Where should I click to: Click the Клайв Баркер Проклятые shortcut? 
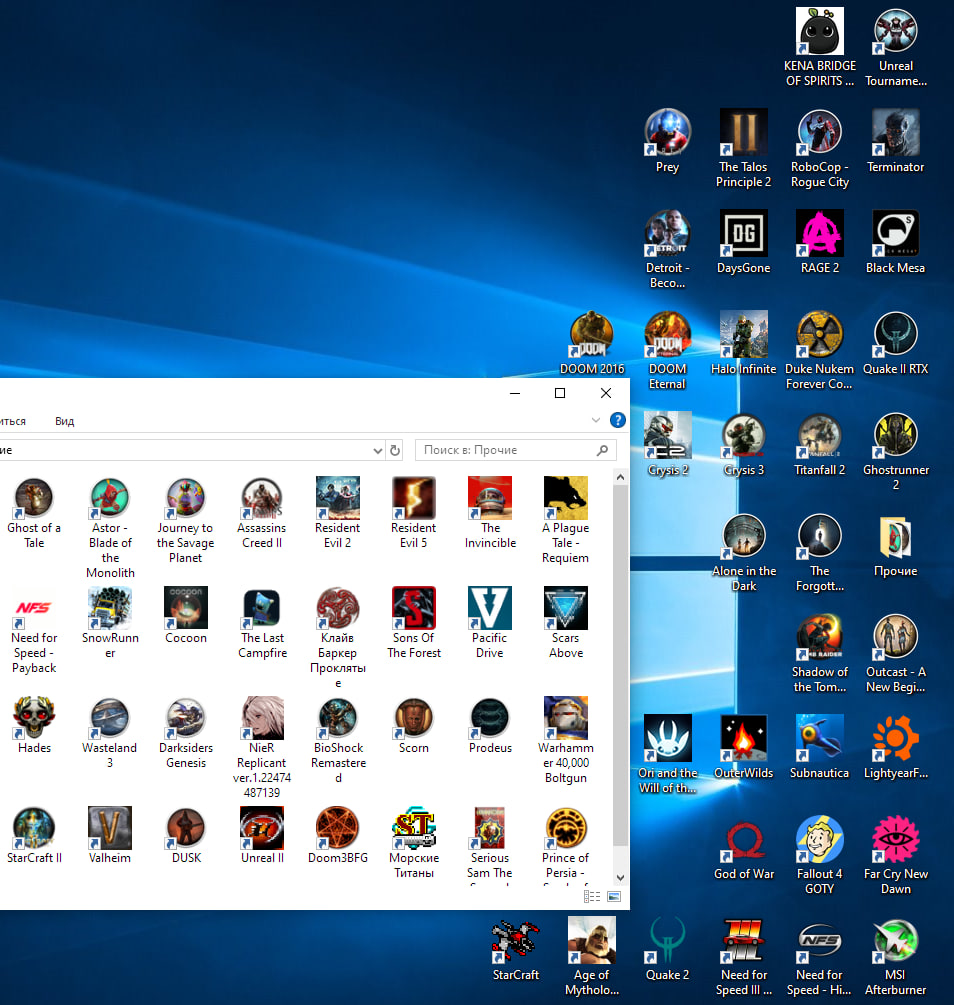pyautogui.click(x=338, y=608)
